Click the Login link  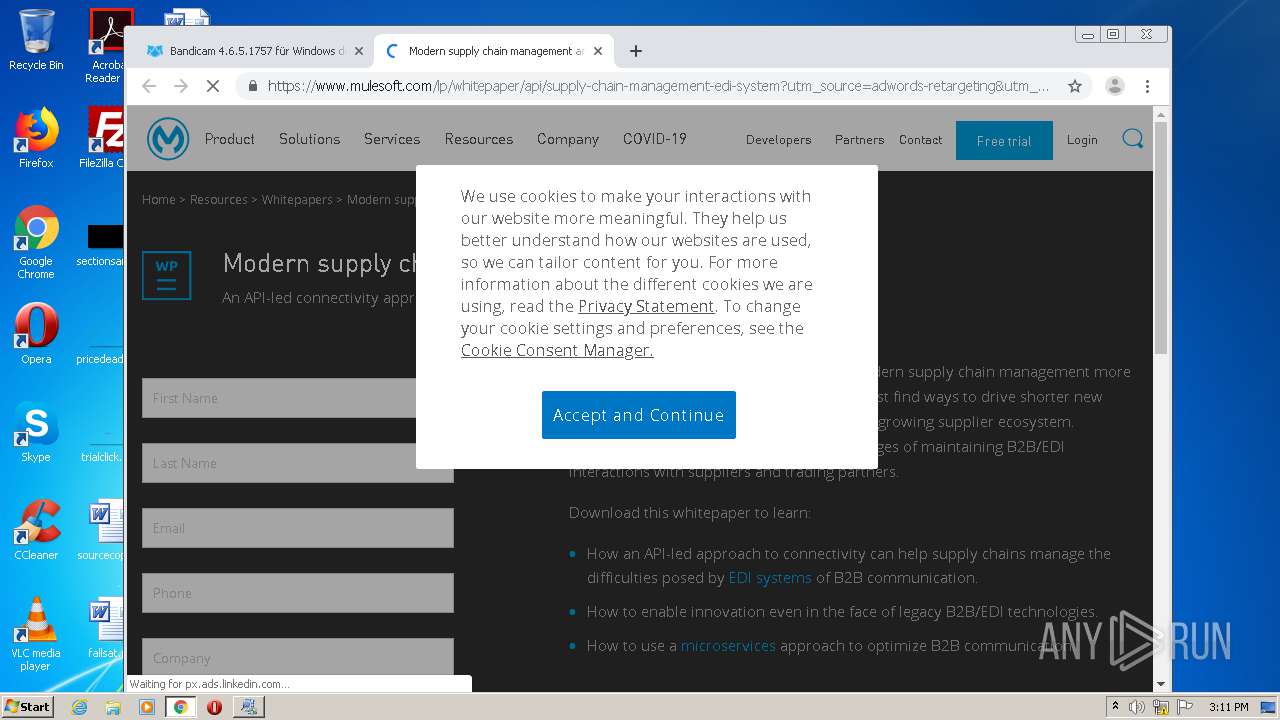1082,140
